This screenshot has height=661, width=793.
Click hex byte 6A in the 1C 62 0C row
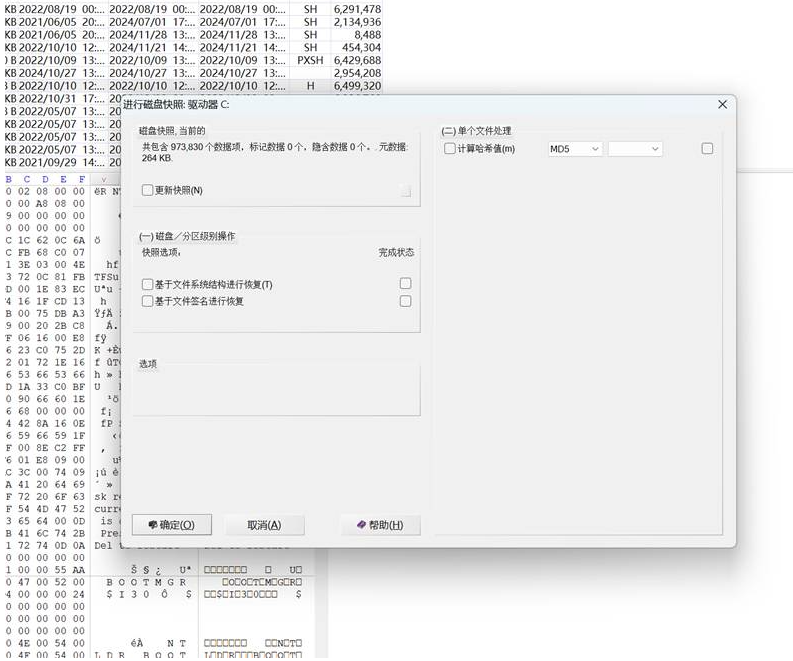point(78,240)
